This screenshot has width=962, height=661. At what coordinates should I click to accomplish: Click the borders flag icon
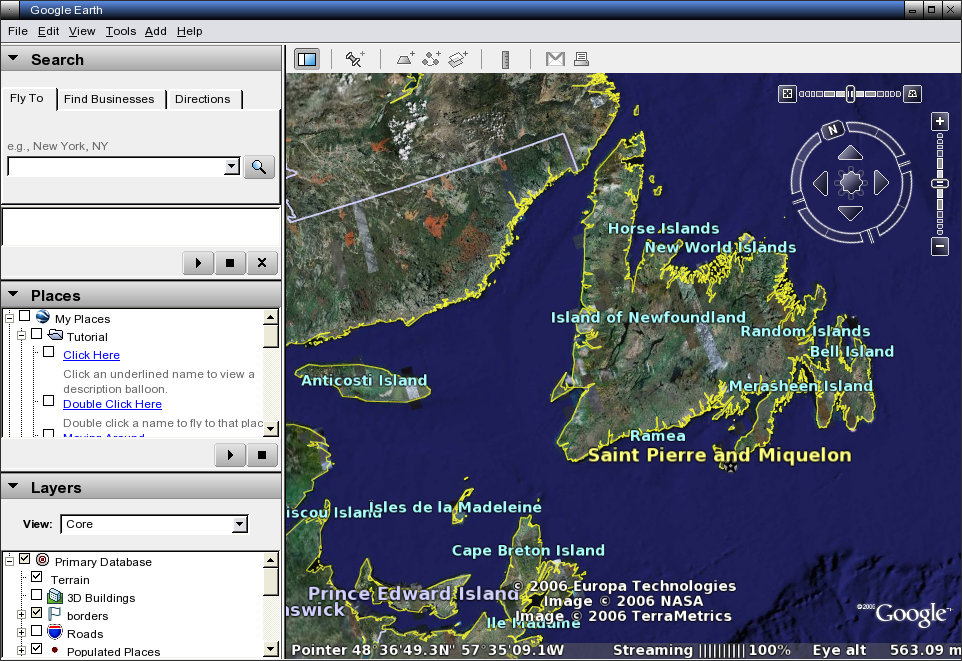[55, 614]
